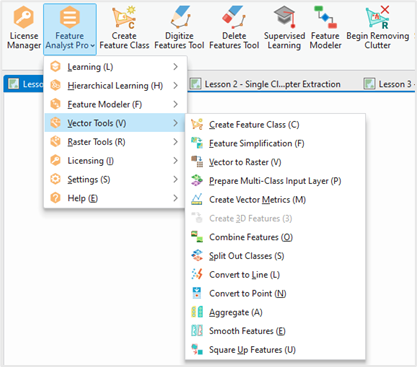
Task: Expand the Licensing submenu arrow
Action: click(176, 161)
